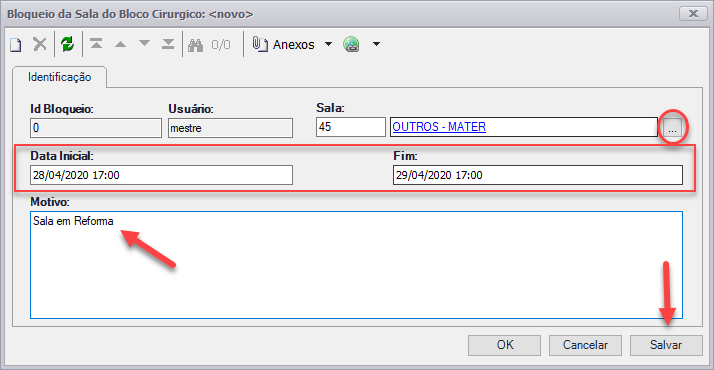Click the Fim date field
The width and height of the screenshot is (714, 370).
(x=538, y=175)
